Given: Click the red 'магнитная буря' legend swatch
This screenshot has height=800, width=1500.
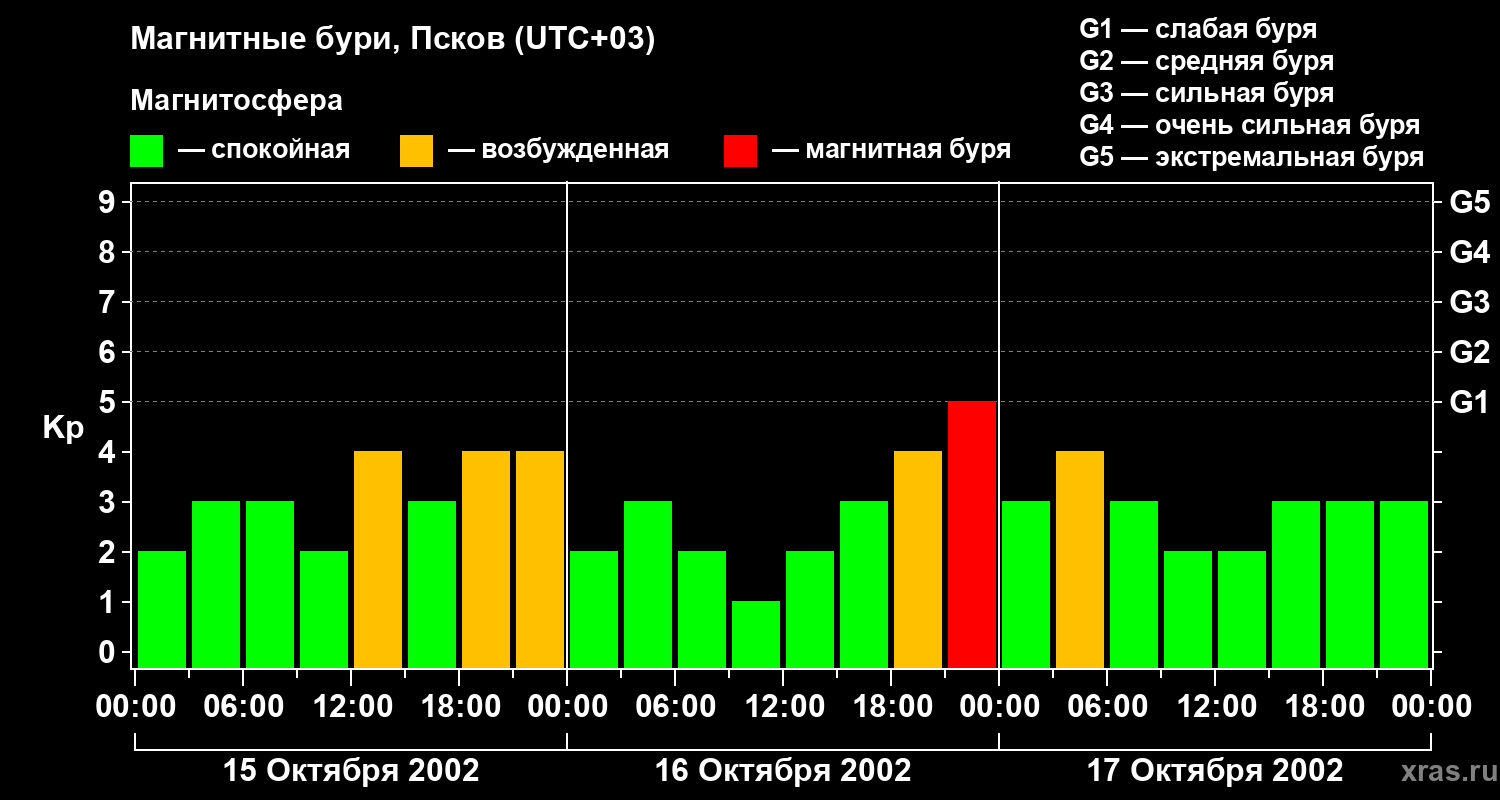Looking at the screenshot, I should point(740,151).
